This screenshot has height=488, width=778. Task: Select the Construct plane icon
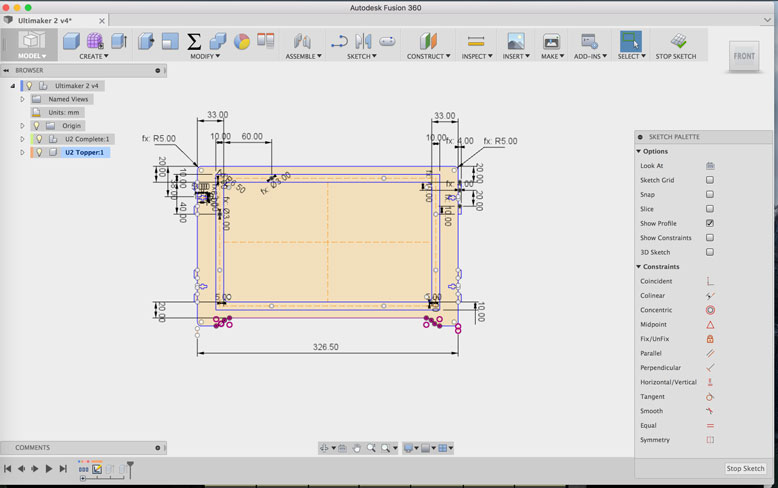[428, 41]
